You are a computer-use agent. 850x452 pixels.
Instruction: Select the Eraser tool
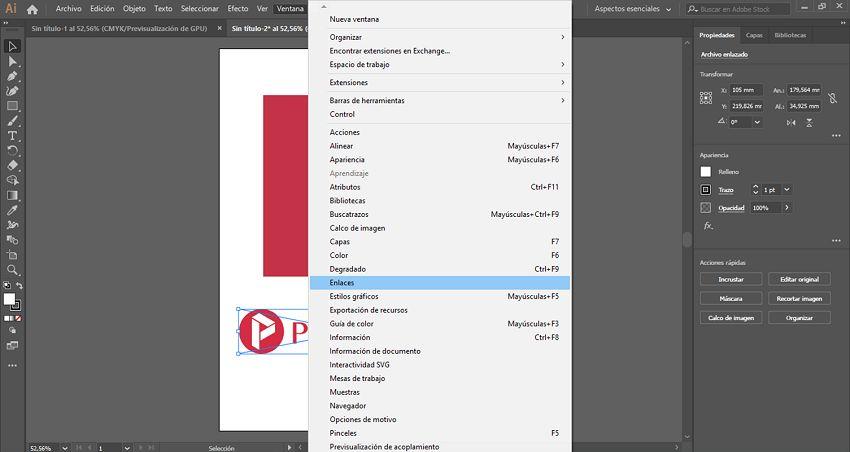point(12,165)
